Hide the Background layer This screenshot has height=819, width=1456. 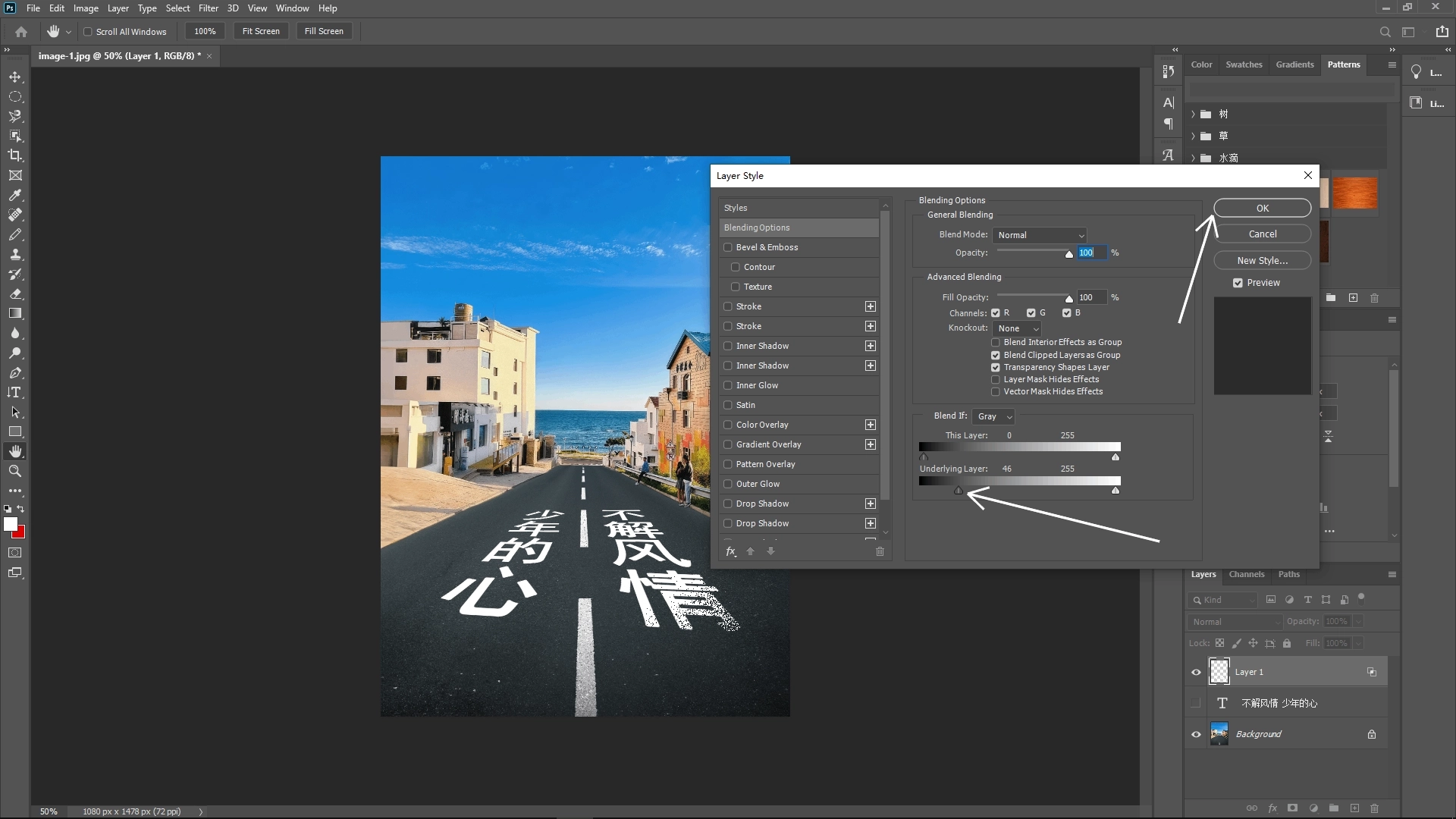click(x=1196, y=733)
